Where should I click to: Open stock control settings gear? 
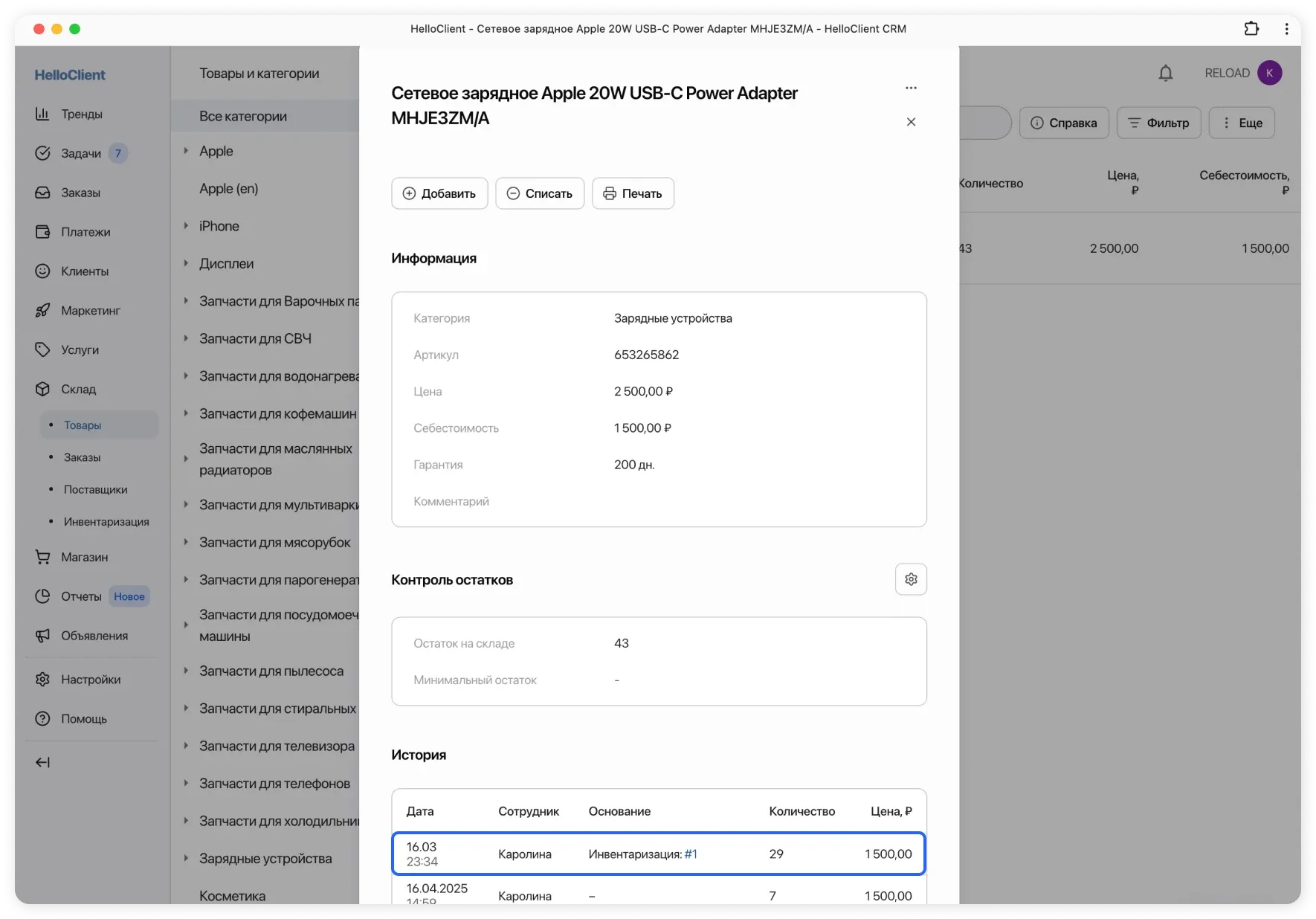pos(911,579)
